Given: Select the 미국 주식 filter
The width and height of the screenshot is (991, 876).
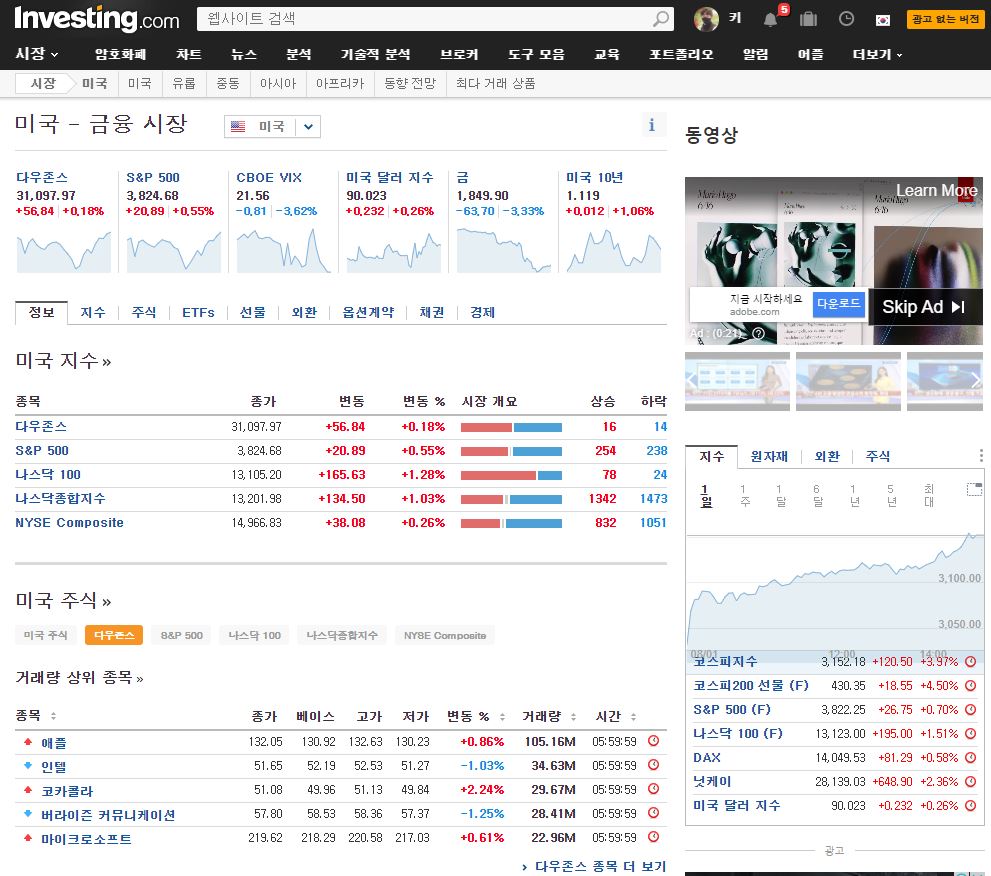Looking at the screenshot, I should click(46, 635).
